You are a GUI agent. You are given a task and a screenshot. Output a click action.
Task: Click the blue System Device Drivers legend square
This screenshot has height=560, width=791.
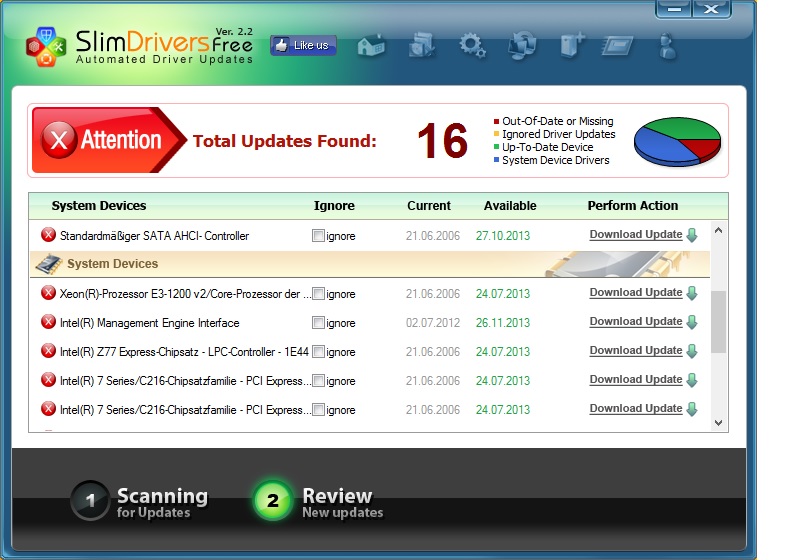(x=496, y=160)
